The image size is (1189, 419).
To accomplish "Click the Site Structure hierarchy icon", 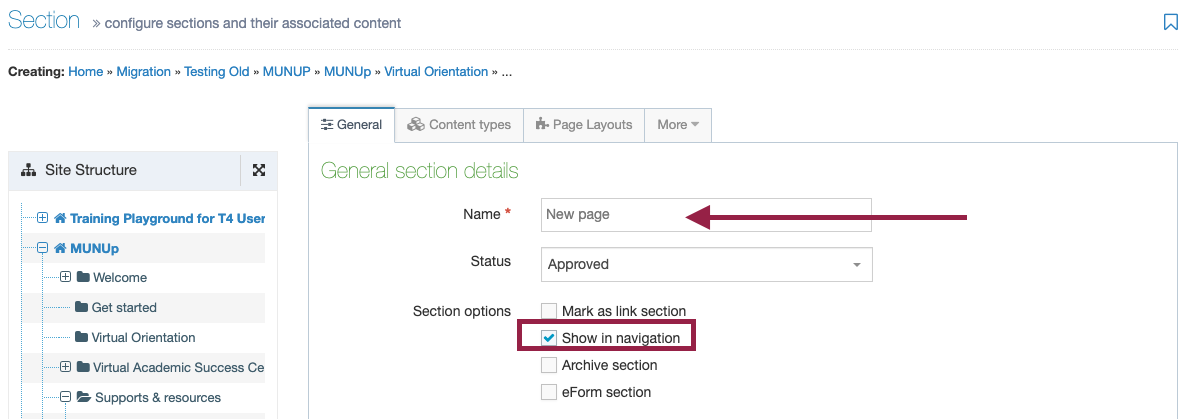I will [x=29, y=170].
